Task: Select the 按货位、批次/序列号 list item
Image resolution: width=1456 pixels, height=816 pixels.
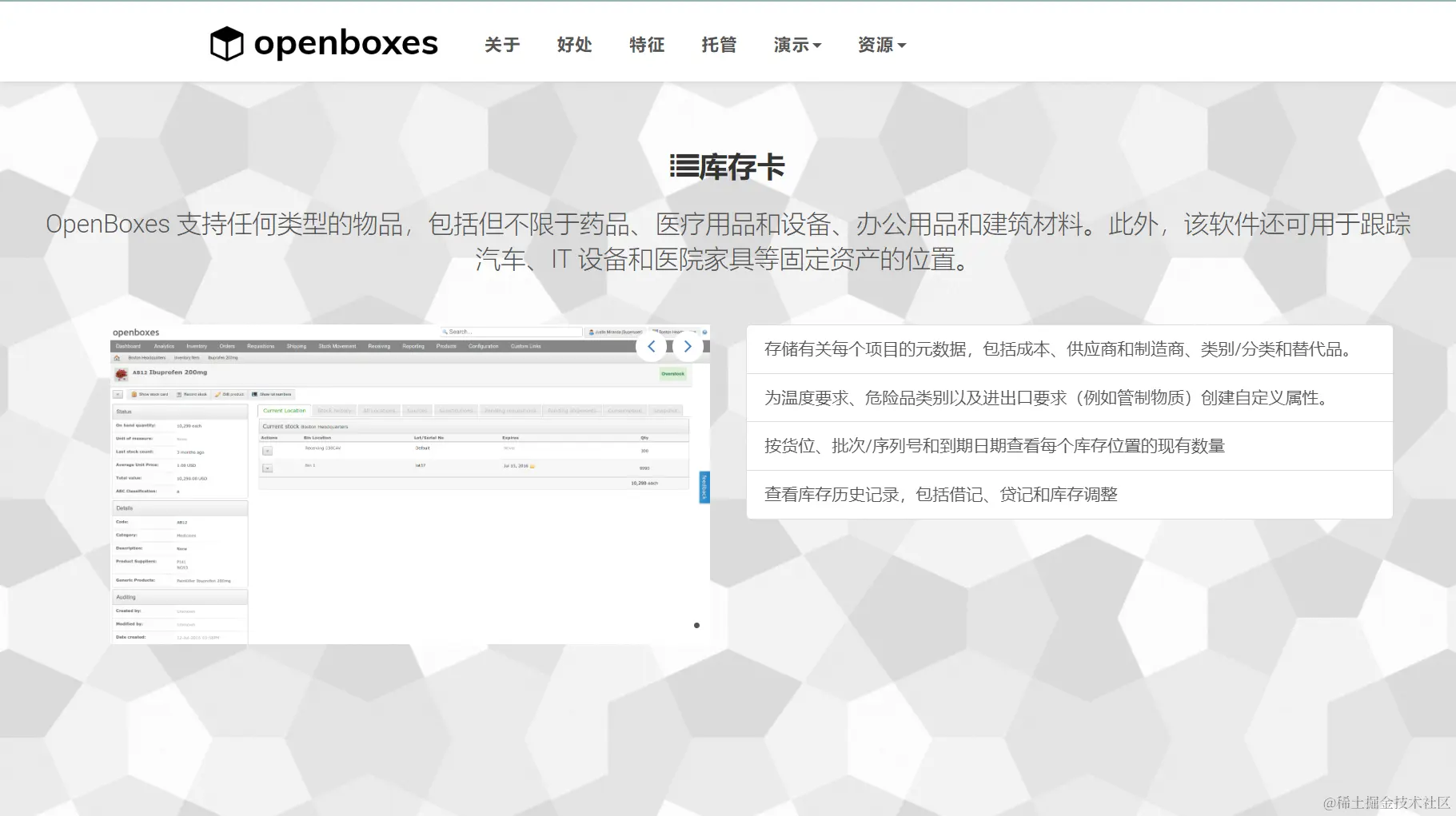Action: pos(1070,446)
